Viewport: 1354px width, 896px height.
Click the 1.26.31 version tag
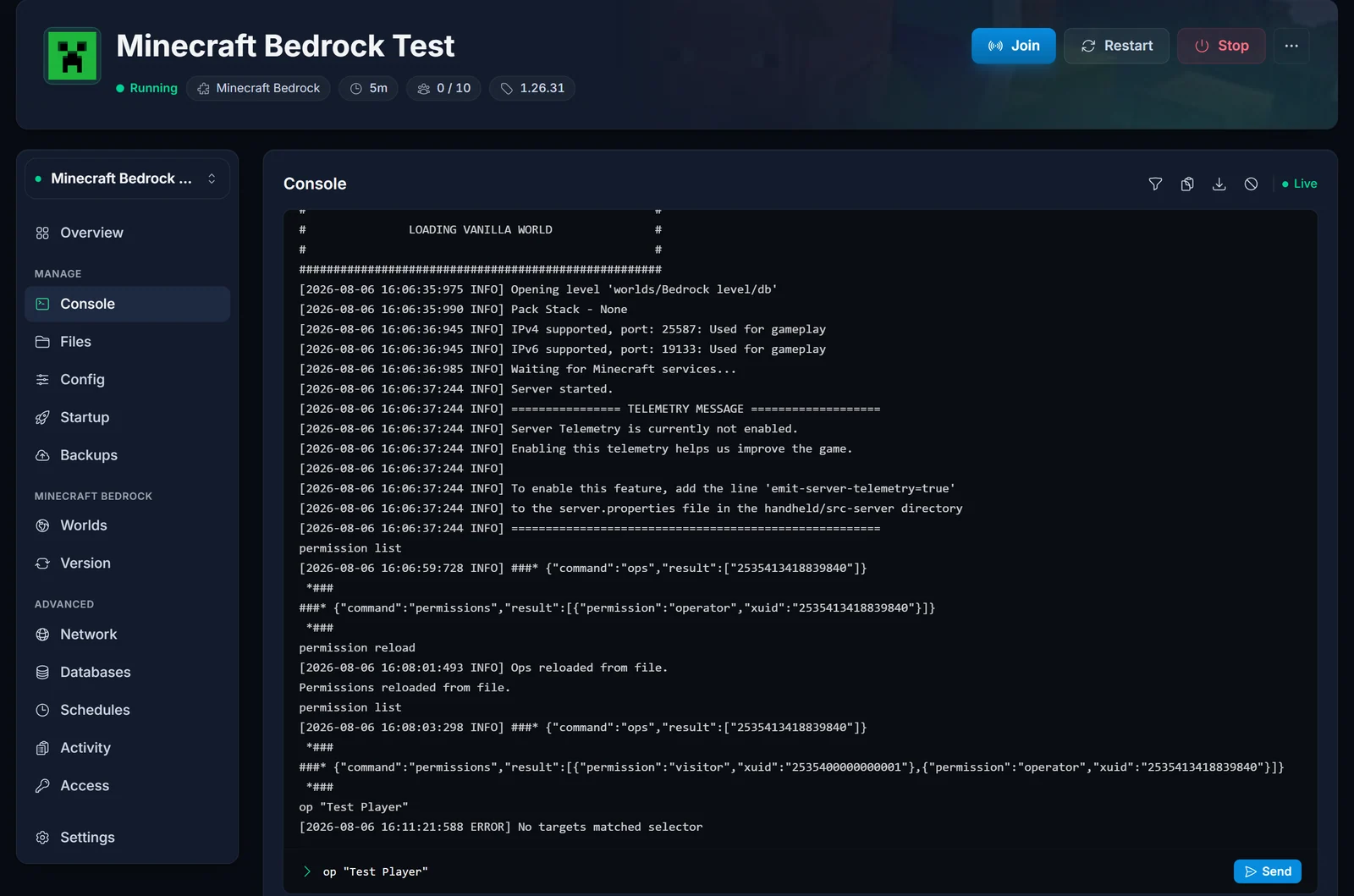pyautogui.click(x=531, y=88)
